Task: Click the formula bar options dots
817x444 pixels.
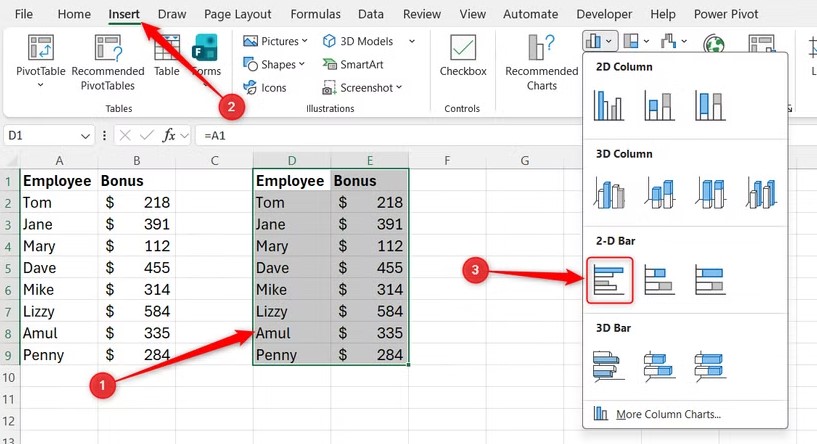Action: 104,135
